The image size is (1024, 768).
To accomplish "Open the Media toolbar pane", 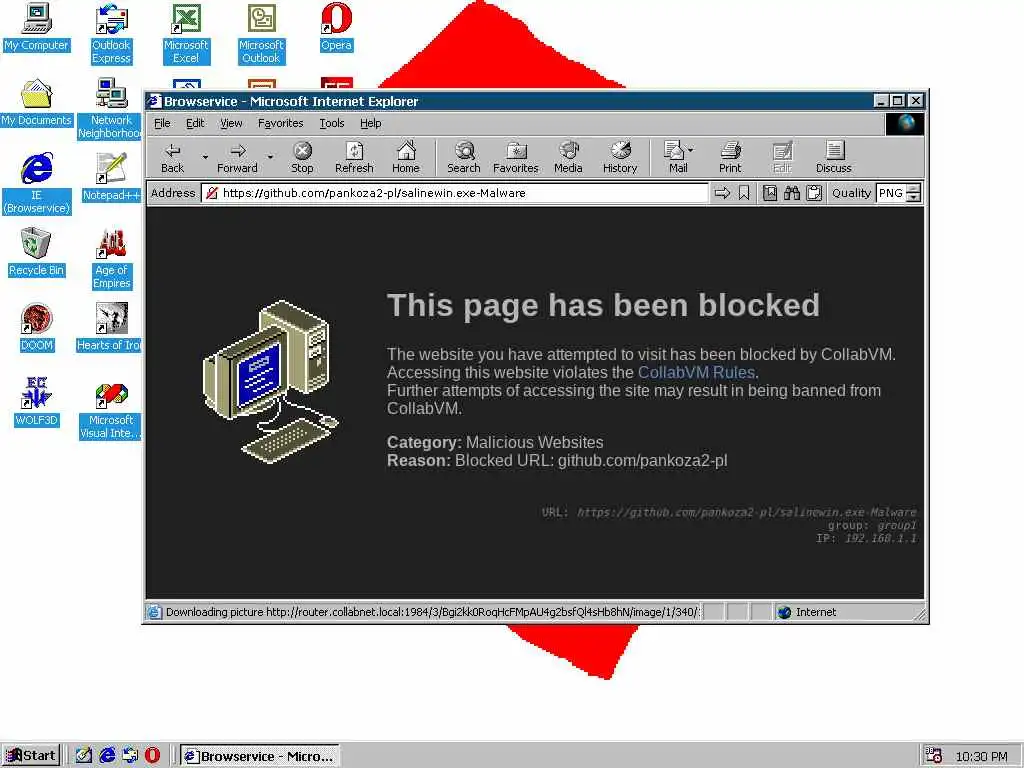I will point(568,157).
